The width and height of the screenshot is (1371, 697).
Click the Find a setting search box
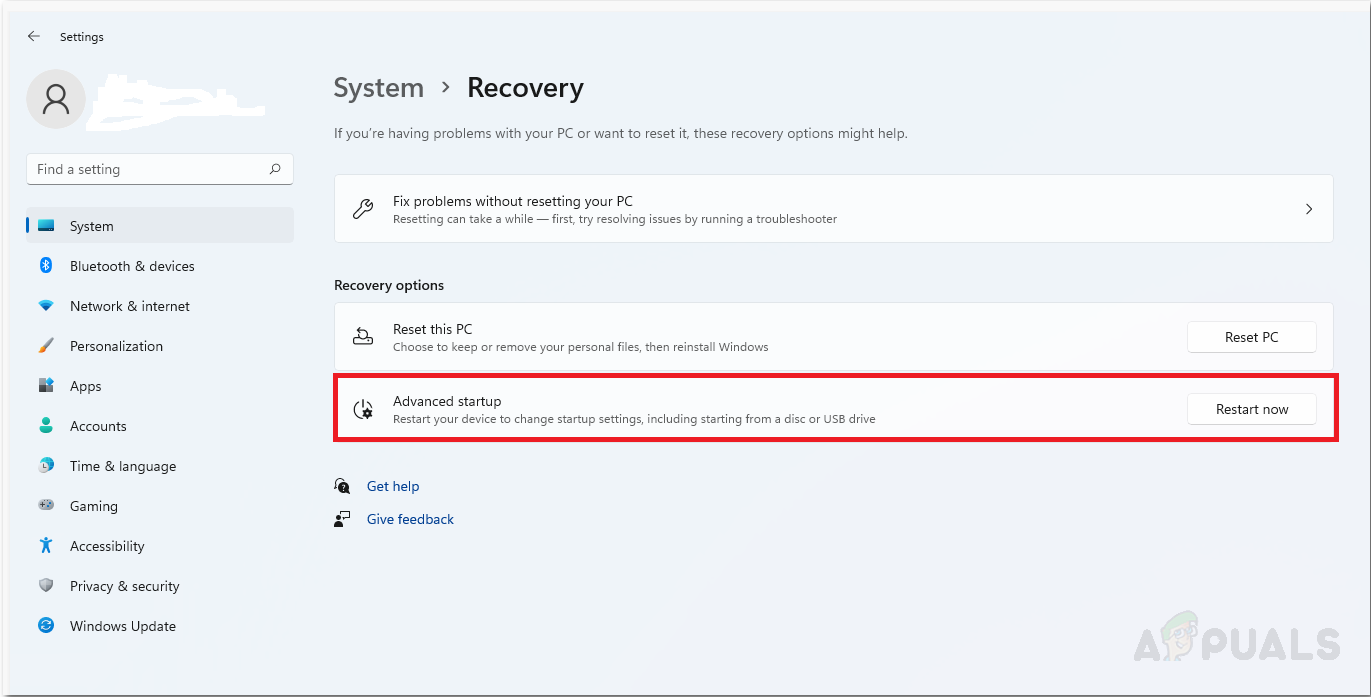[x=150, y=169]
